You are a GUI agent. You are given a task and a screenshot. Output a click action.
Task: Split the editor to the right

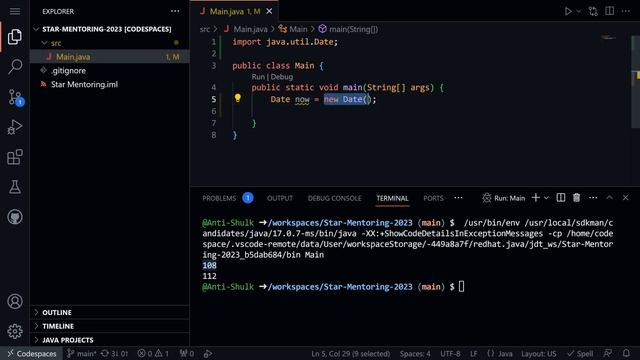tap(609, 11)
